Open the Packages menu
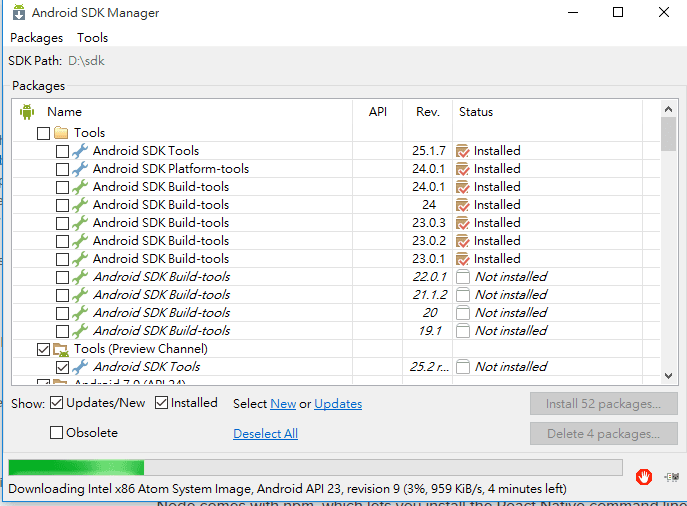687x506 pixels. point(36,38)
